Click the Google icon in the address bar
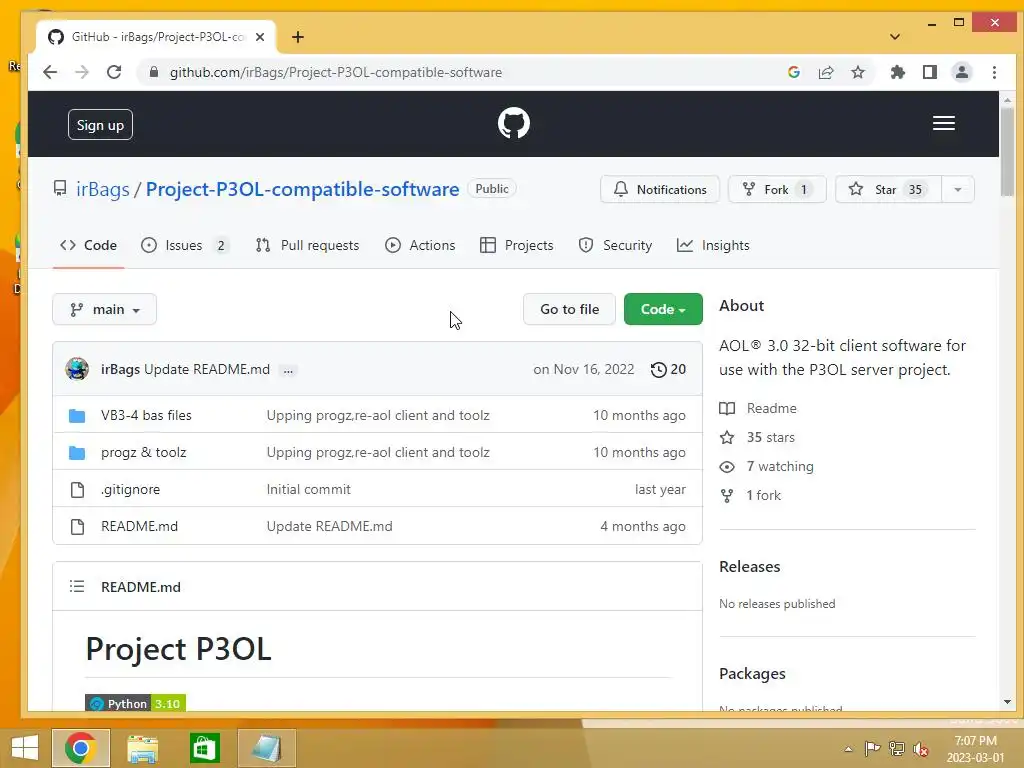The height and width of the screenshot is (768, 1024). [x=793, y=72]
